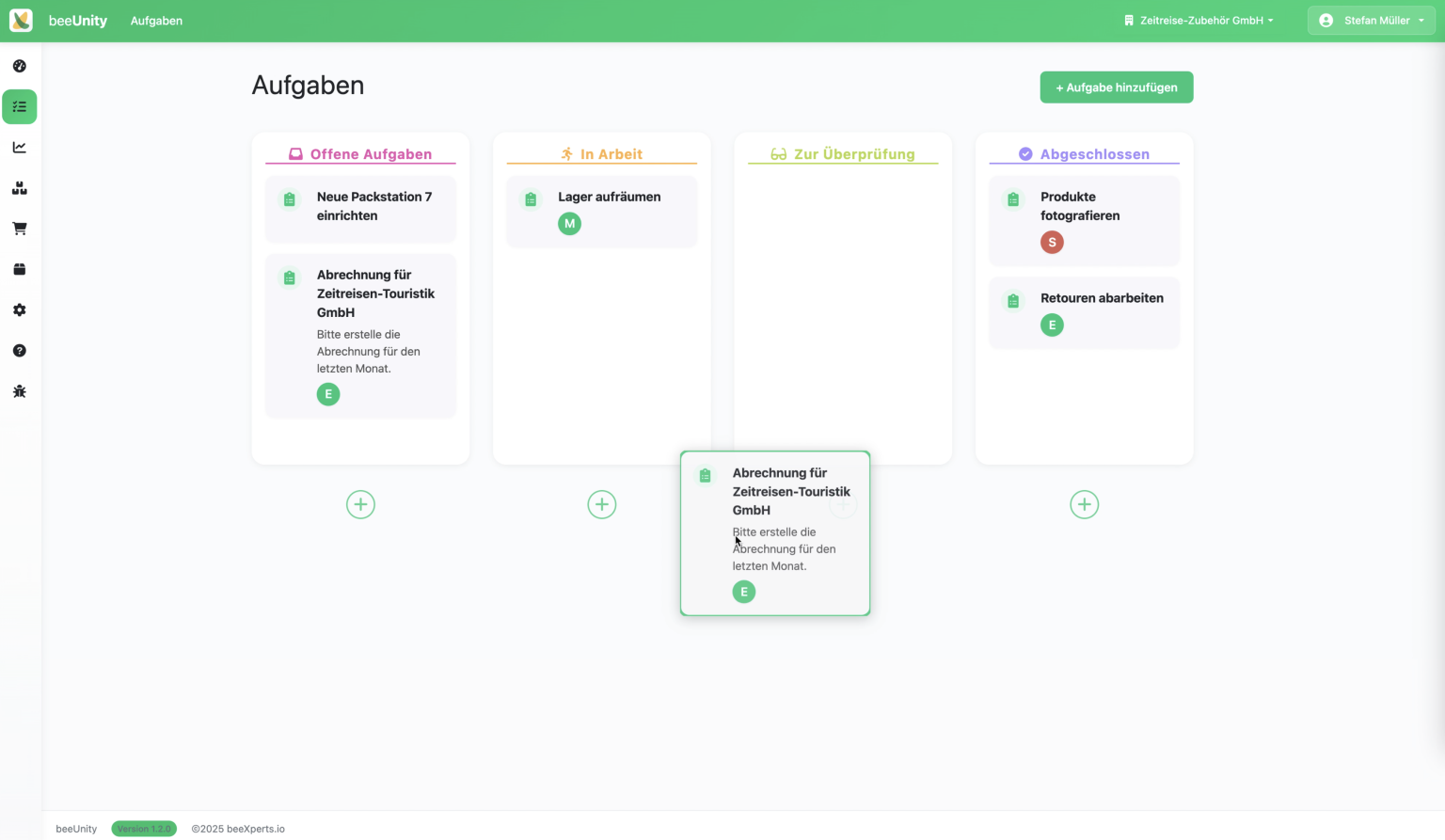The image size is (1445, 840).
Task: Select the stacked boxes inventory icon
Action: tap(20, 188)
